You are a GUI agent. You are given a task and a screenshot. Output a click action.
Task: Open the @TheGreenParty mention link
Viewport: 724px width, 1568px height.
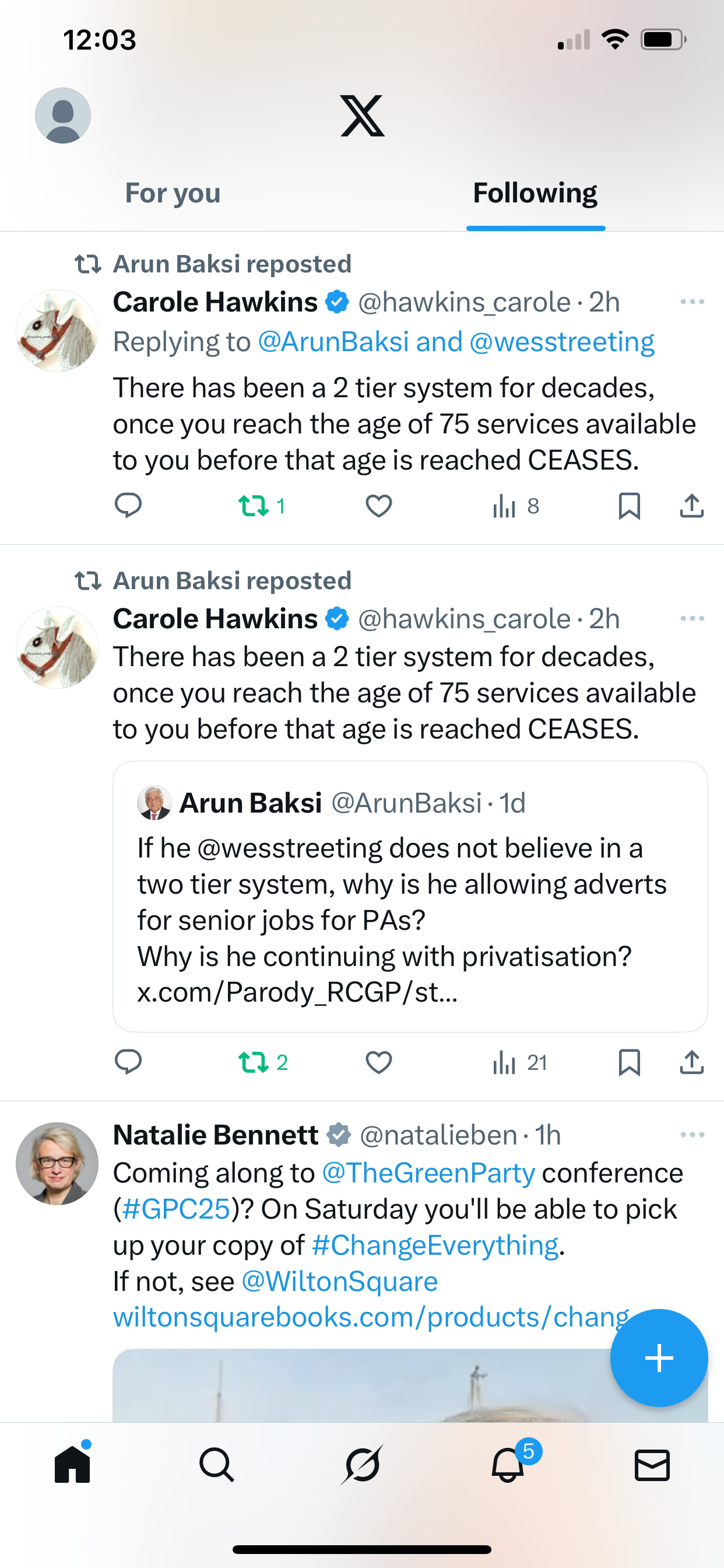coord(428,1173)
